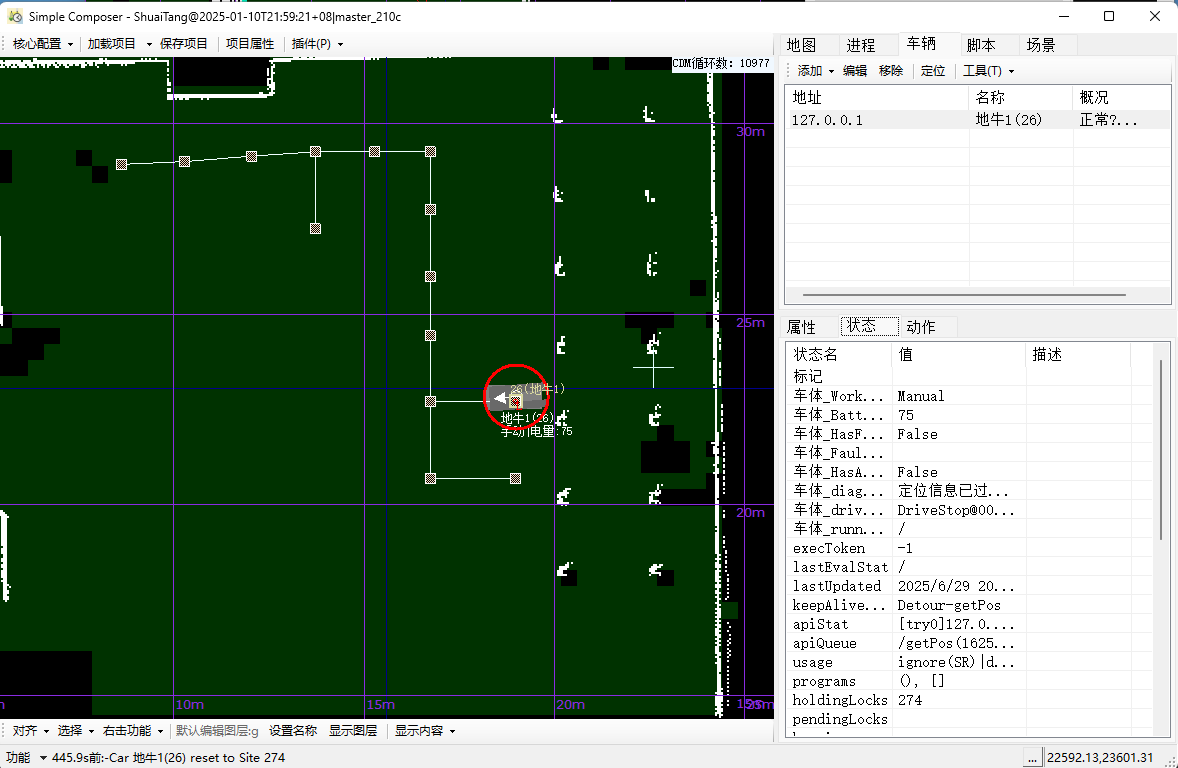The height and width of the screenshot is (768, 1178).
Task: Click the 保存项目 button
Action: 184,44
